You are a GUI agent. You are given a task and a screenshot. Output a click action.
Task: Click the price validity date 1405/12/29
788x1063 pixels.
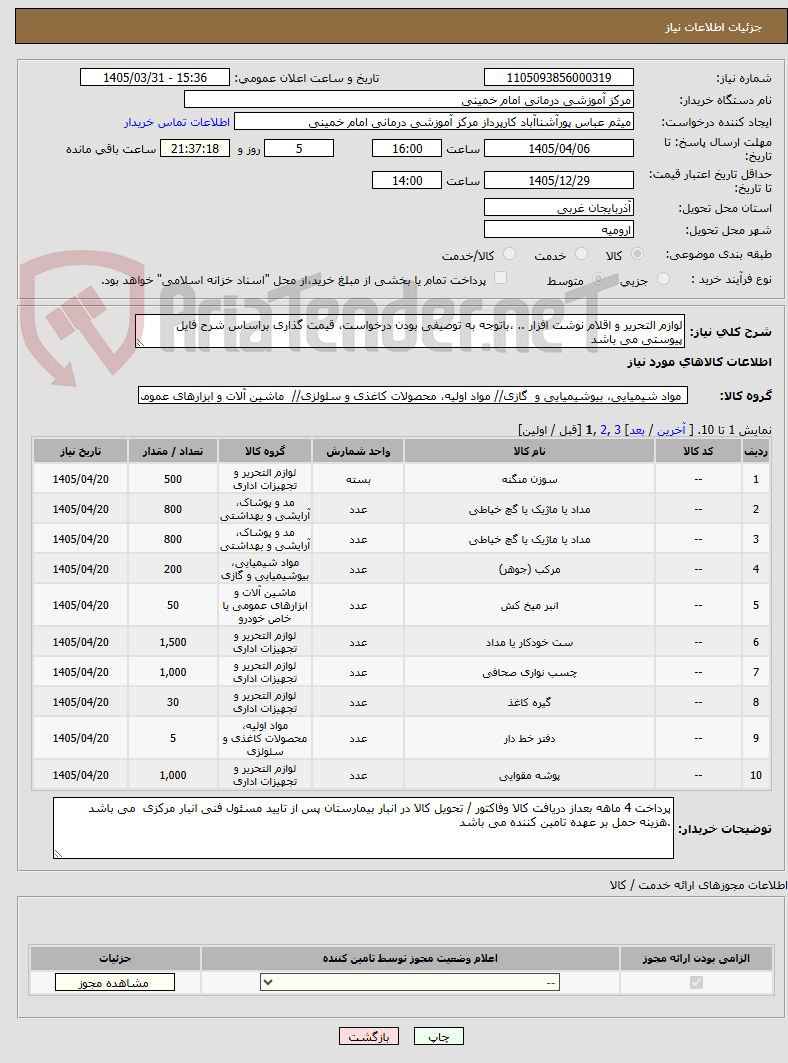click(x=559, y=180)
